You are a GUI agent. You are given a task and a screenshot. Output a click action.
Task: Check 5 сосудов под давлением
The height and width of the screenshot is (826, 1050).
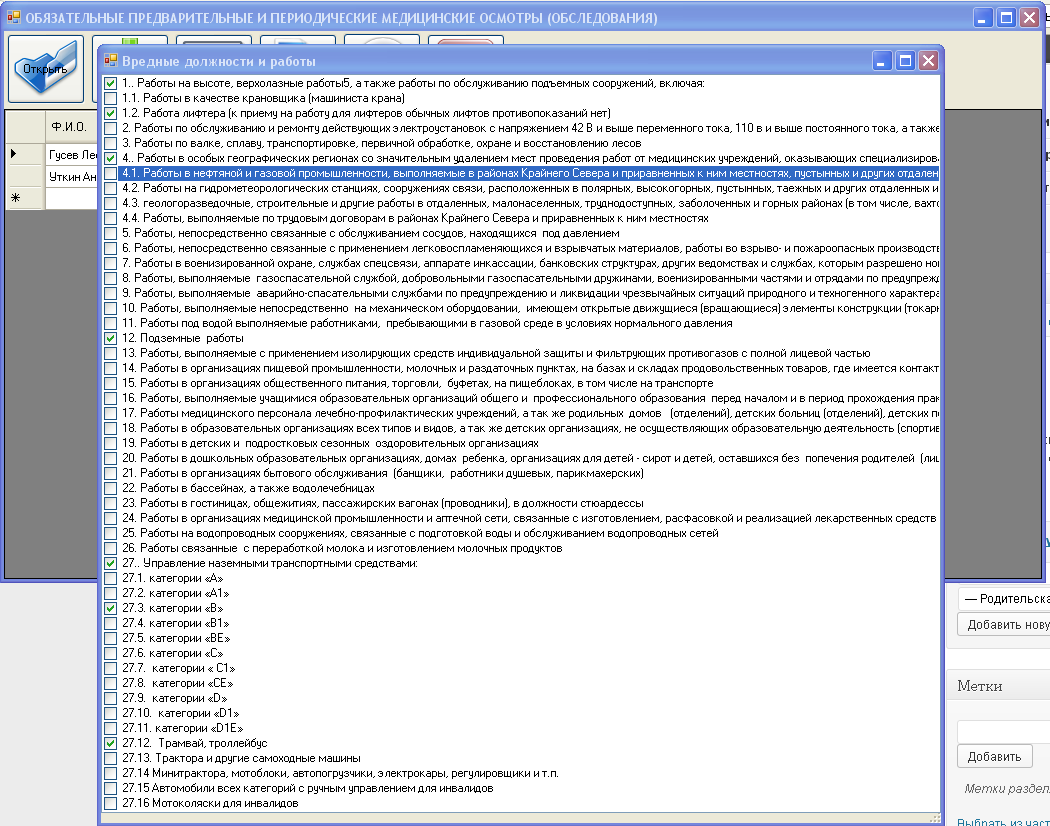pos(110,234)
